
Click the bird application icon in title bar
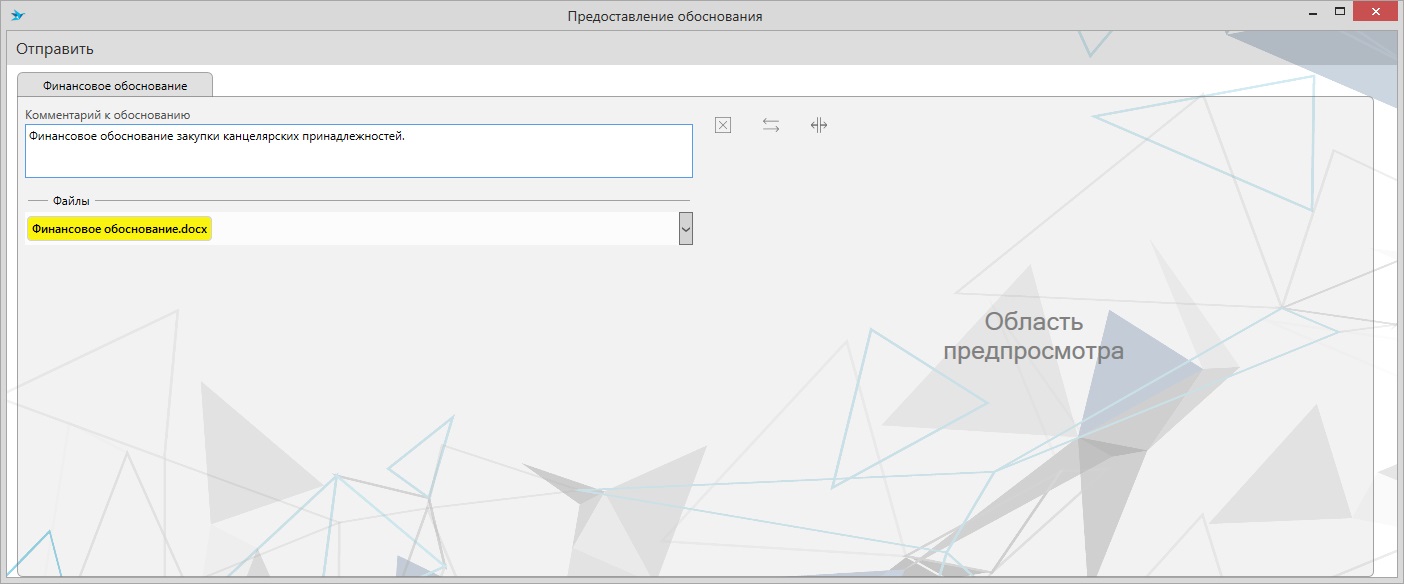(17, 15)
